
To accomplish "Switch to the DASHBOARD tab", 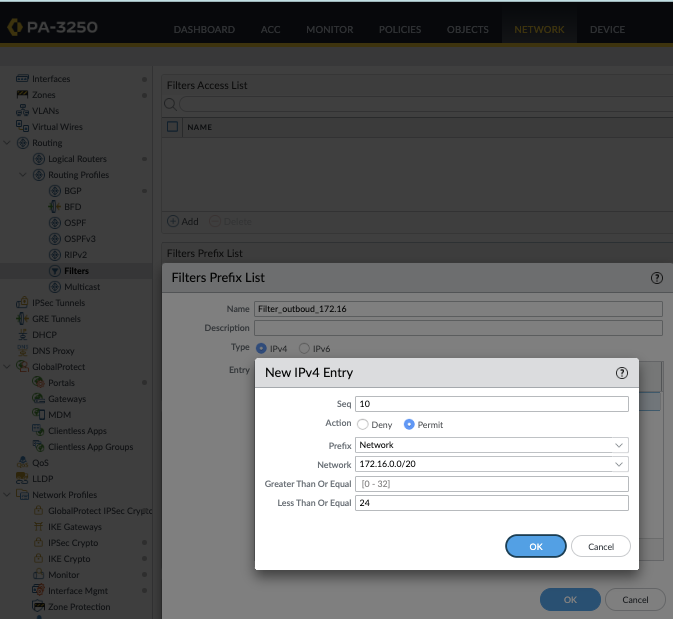I will [x=204, y=30].
